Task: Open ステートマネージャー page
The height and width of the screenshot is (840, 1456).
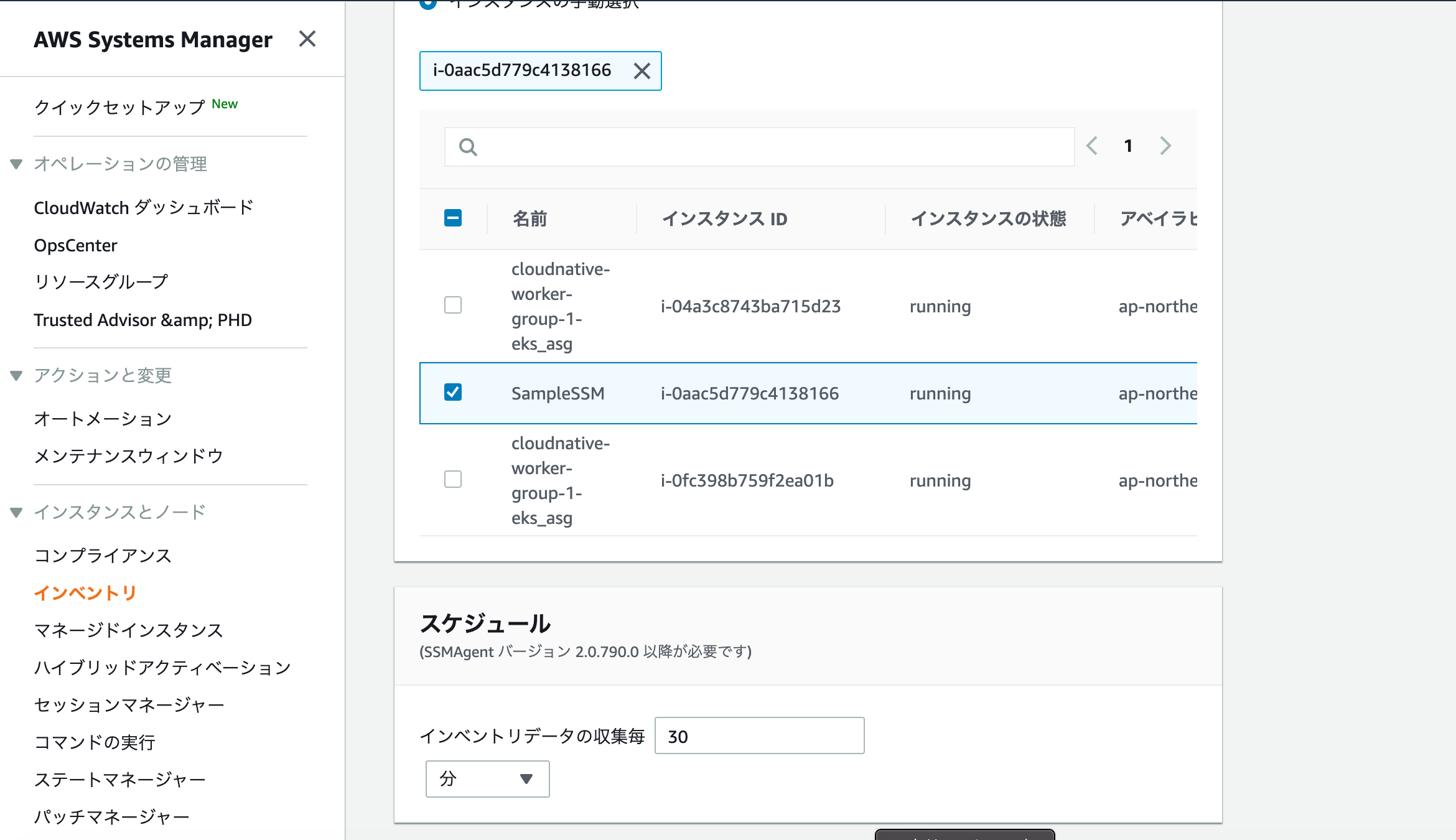Action: [x=119, y=780]
